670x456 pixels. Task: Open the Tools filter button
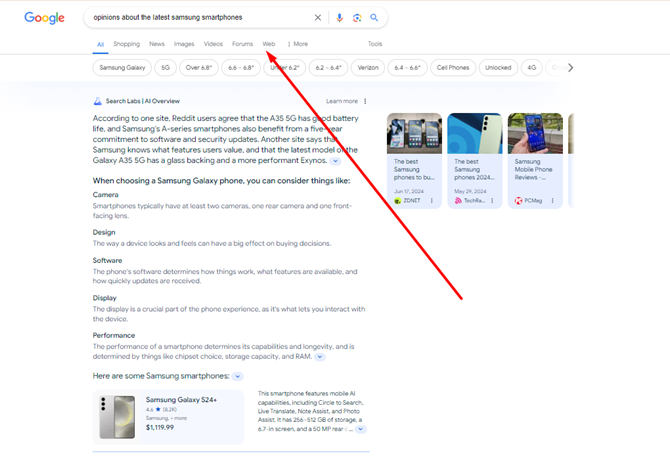(375, 44)
